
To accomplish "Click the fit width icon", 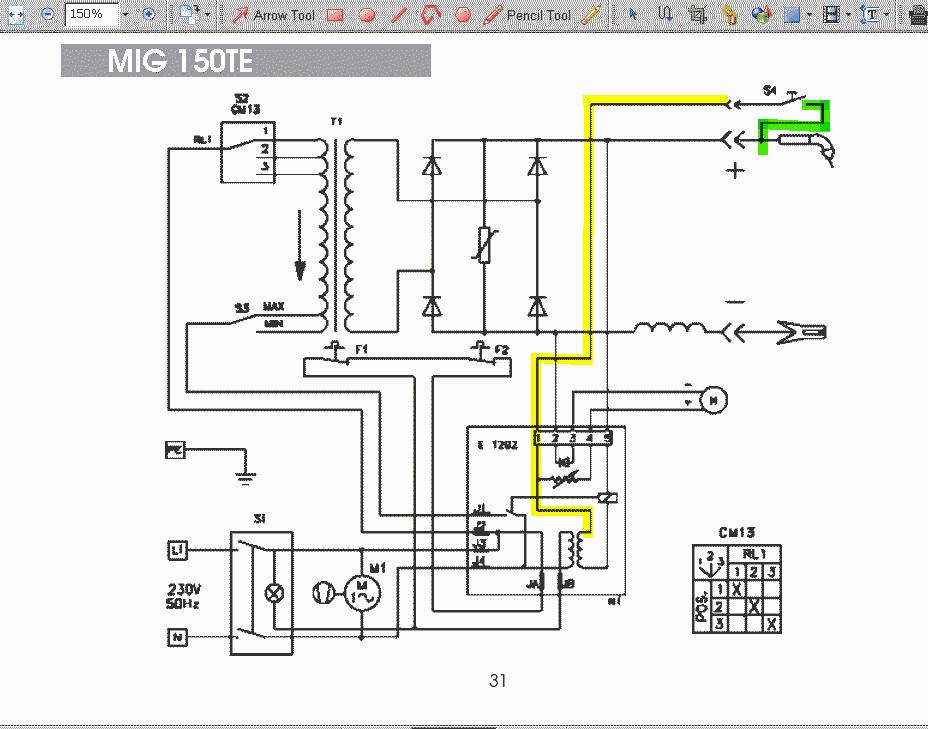I will tap(14, 15).
